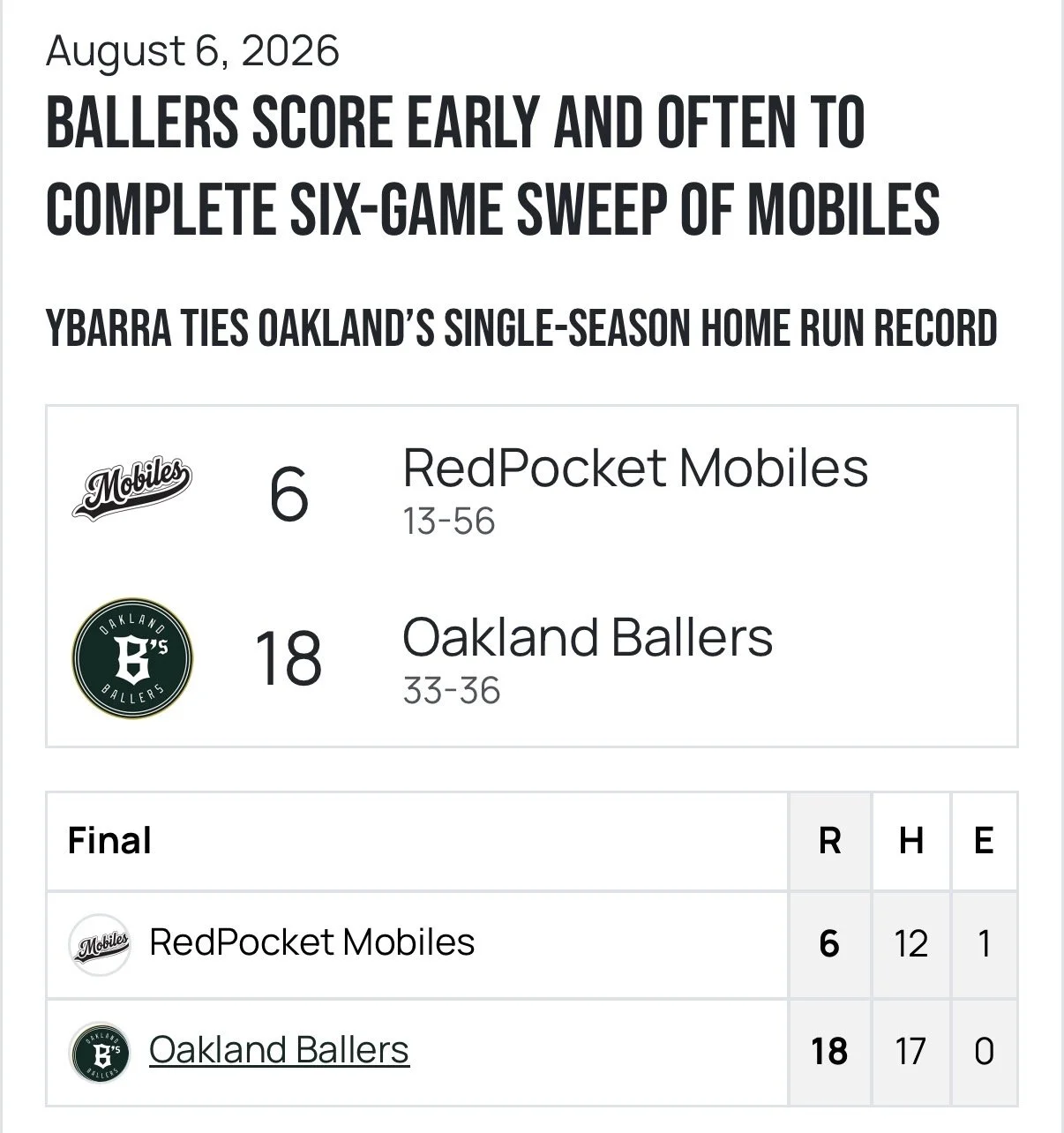The image size is (1064, 1133).
Task: Click the E column header
Action: tap(984, 841)
